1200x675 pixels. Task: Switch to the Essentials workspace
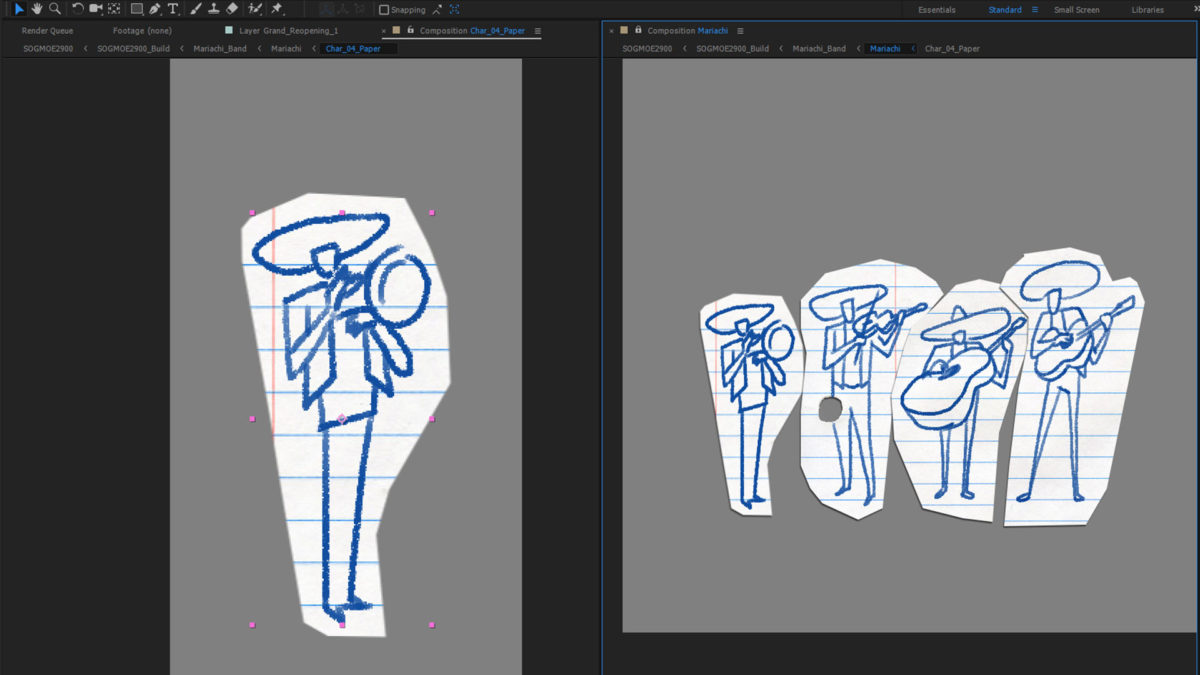pos(936,10)
